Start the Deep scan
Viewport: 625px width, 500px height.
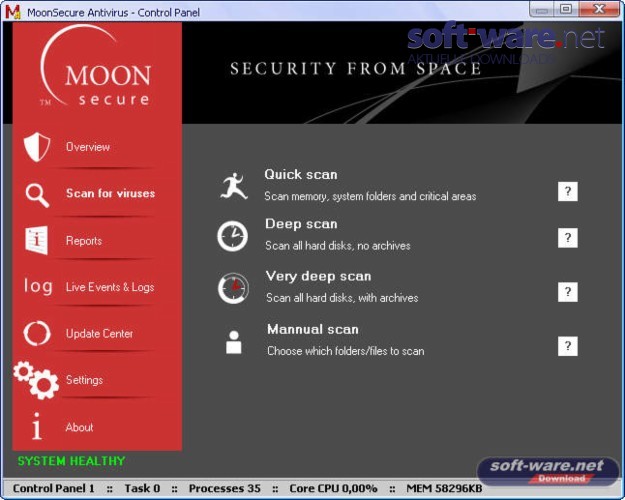coord(301,224)
